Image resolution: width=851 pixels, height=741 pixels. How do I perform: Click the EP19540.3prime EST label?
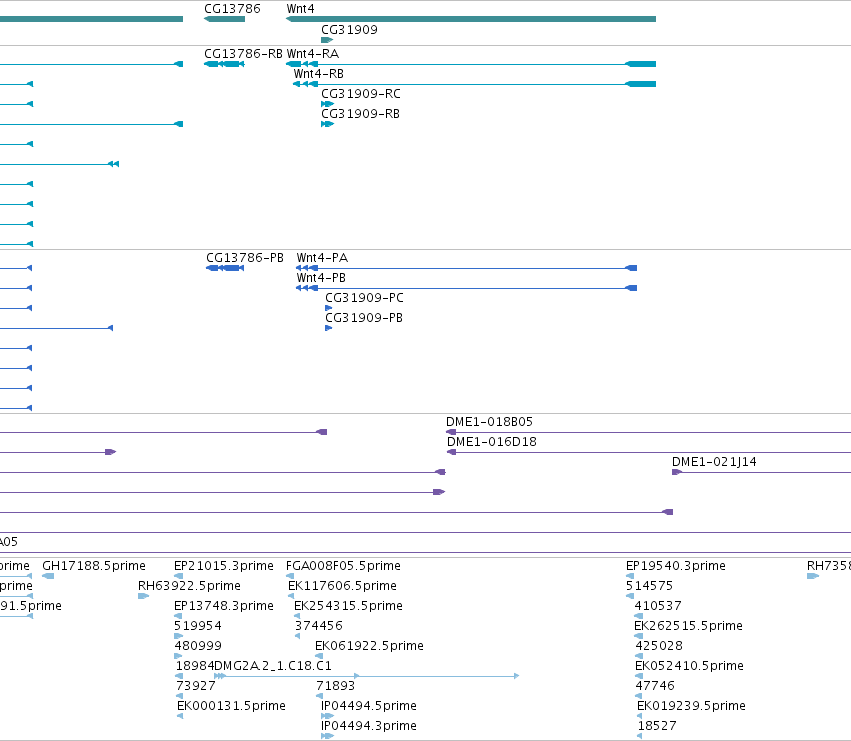coord(676,566)
